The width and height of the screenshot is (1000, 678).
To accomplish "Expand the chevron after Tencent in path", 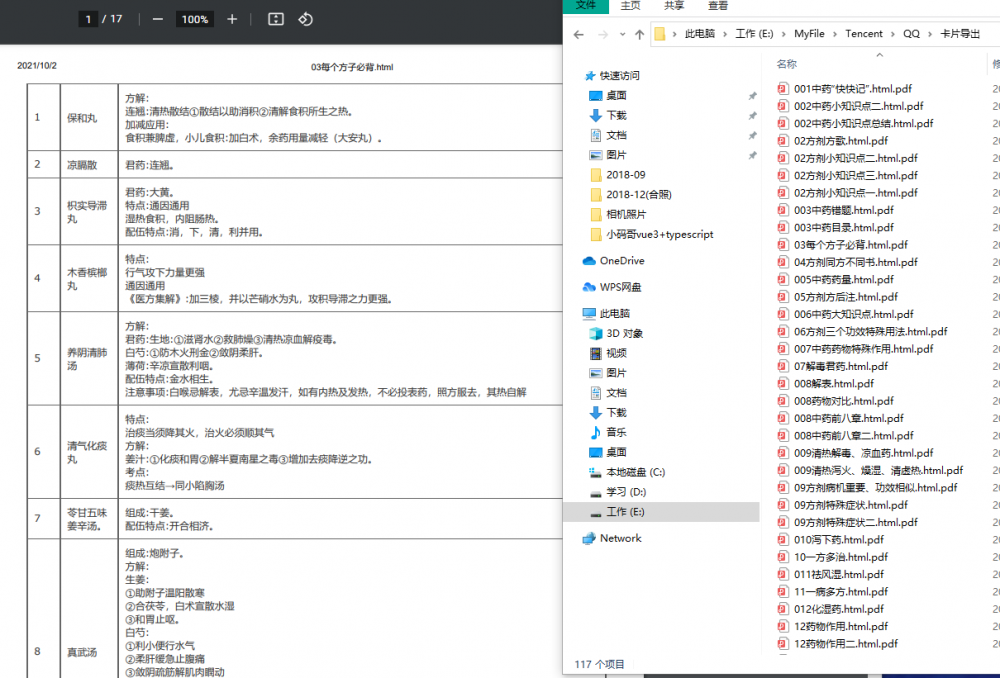I will coord(893,34).
